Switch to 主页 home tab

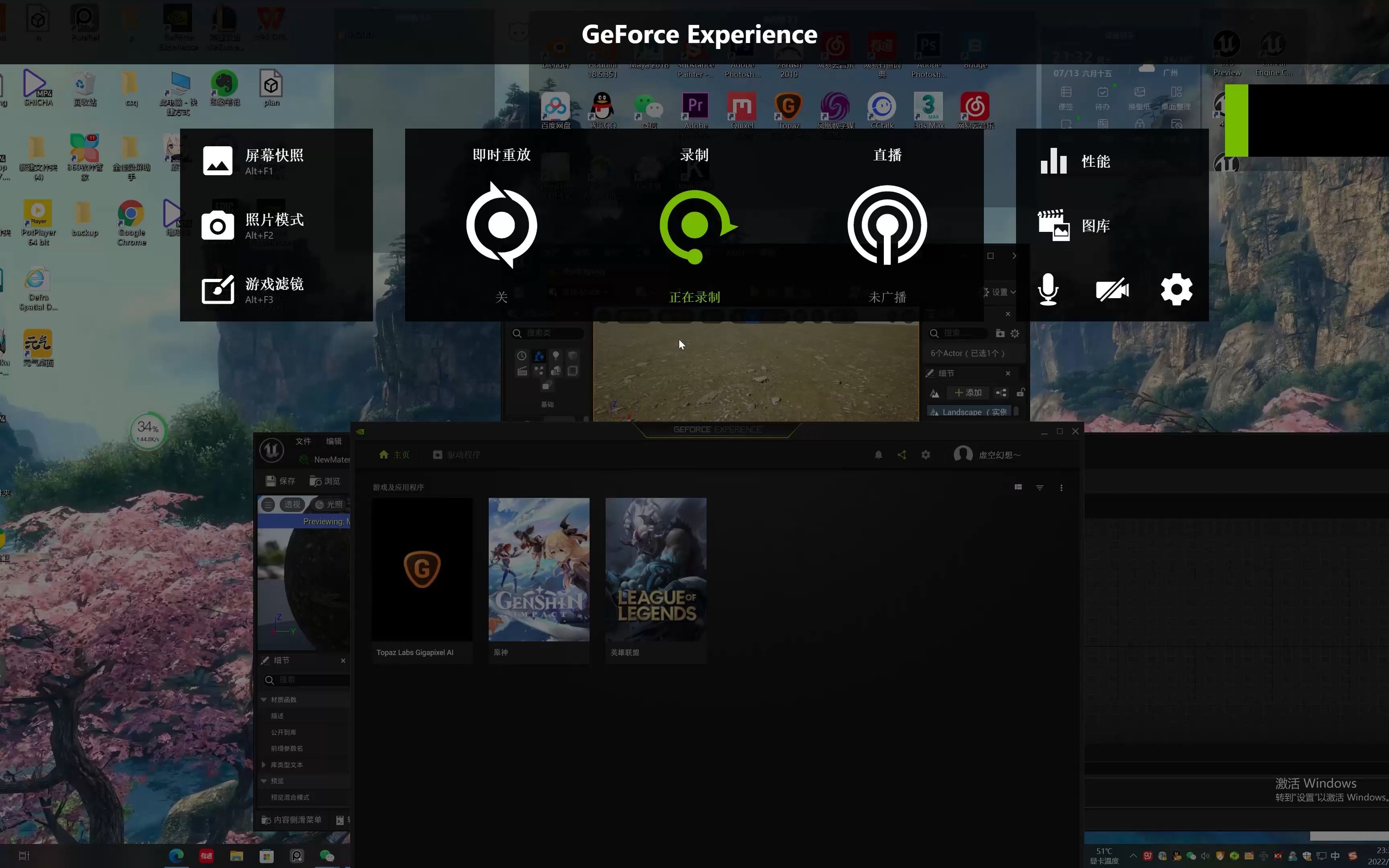pyautogui.click(x=394, y=454)
